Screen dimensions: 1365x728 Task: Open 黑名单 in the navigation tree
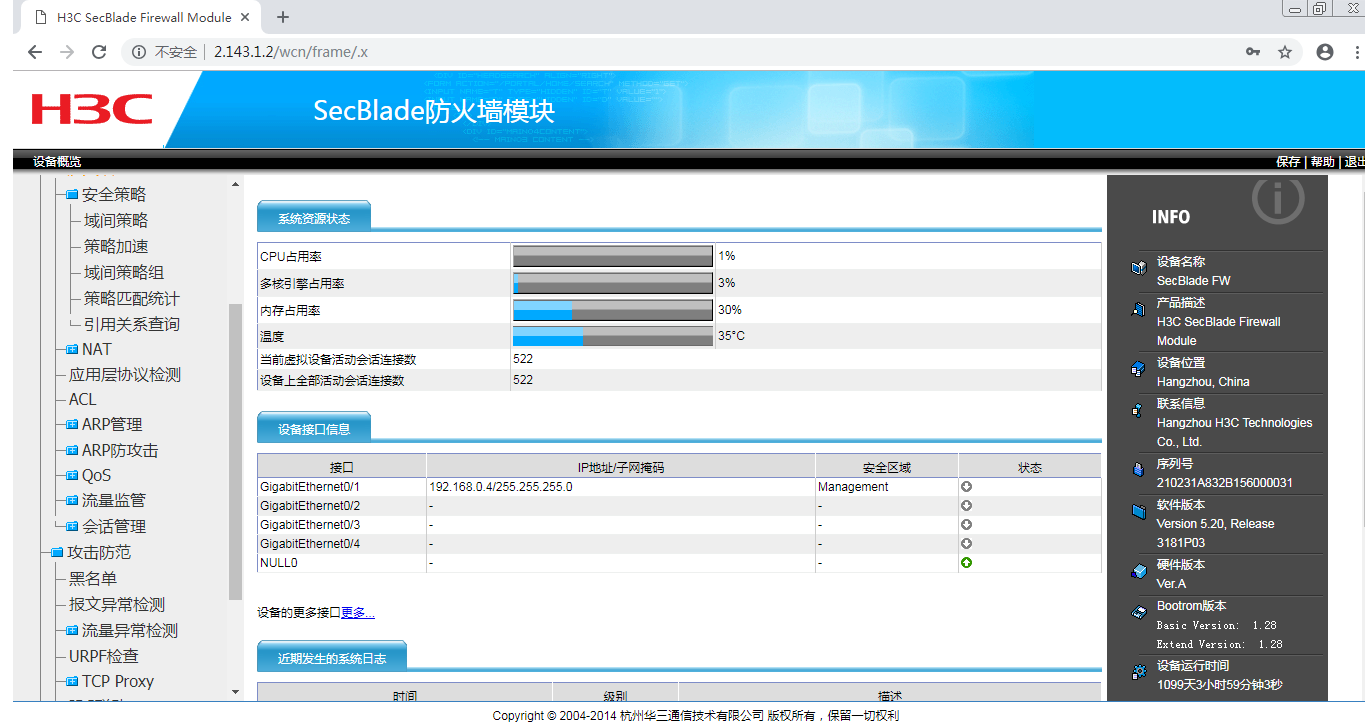[x=93, y=578]
